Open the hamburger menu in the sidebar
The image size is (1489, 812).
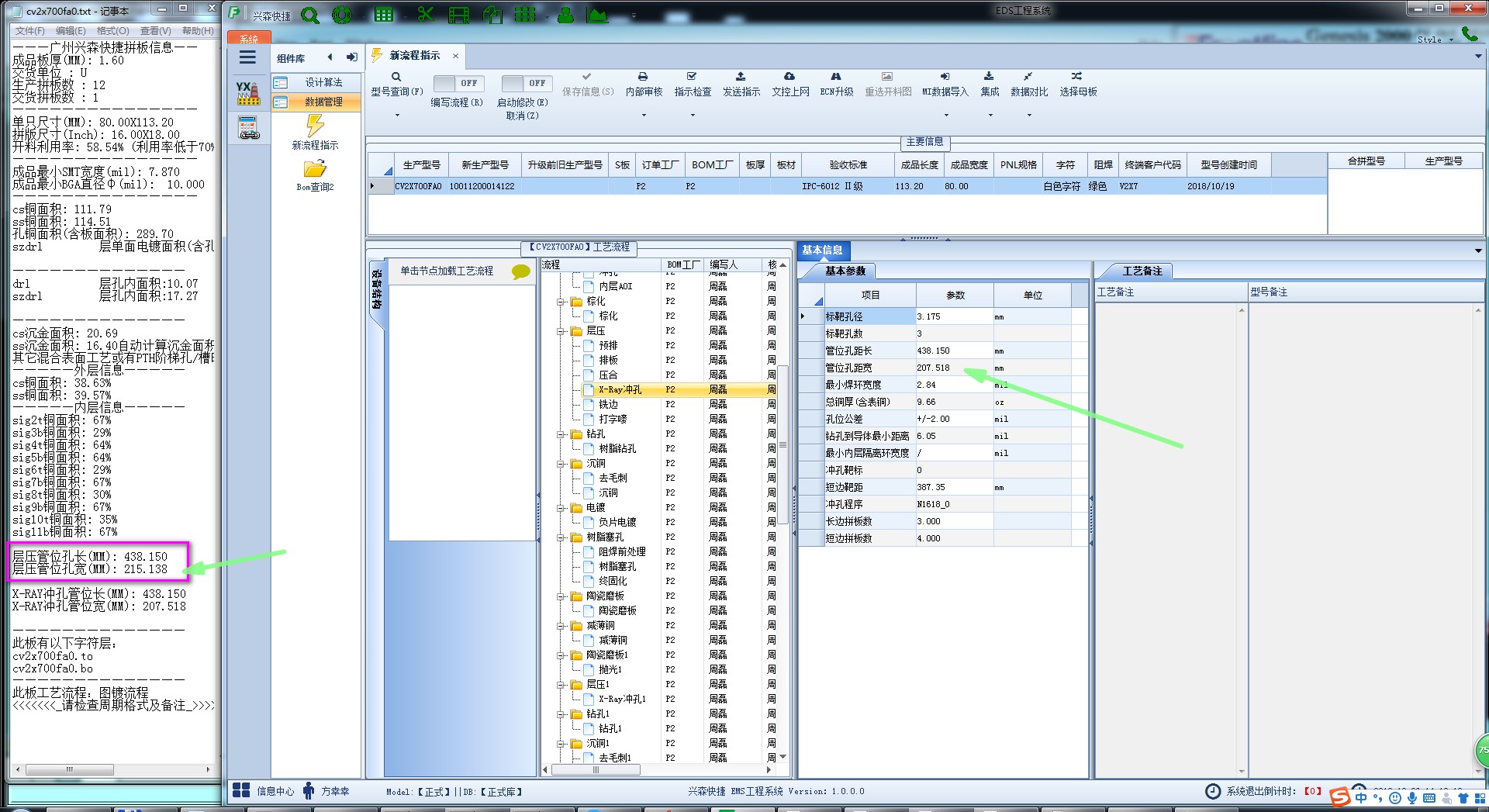pyautogui.click(x=247, y=57)
